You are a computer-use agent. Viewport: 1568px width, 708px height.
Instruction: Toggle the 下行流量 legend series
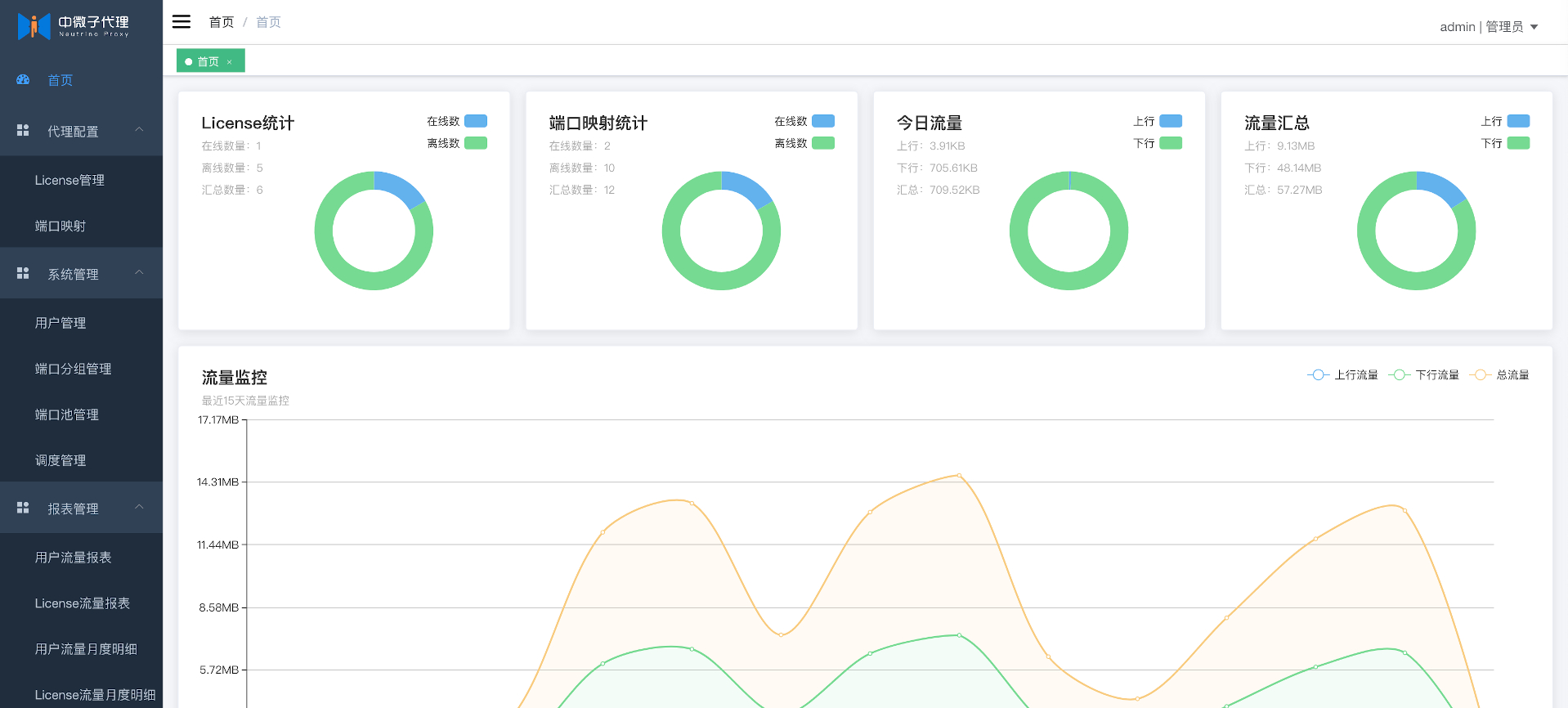[1423, 375]
